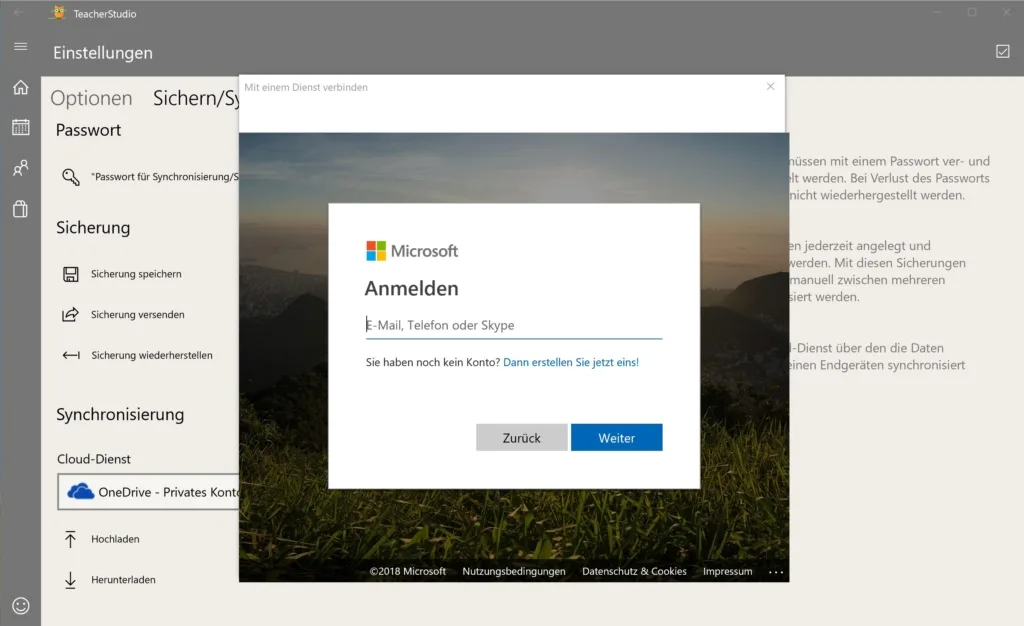
Task: Open the students/people sidebar icon
Action: tap(20, 168)
